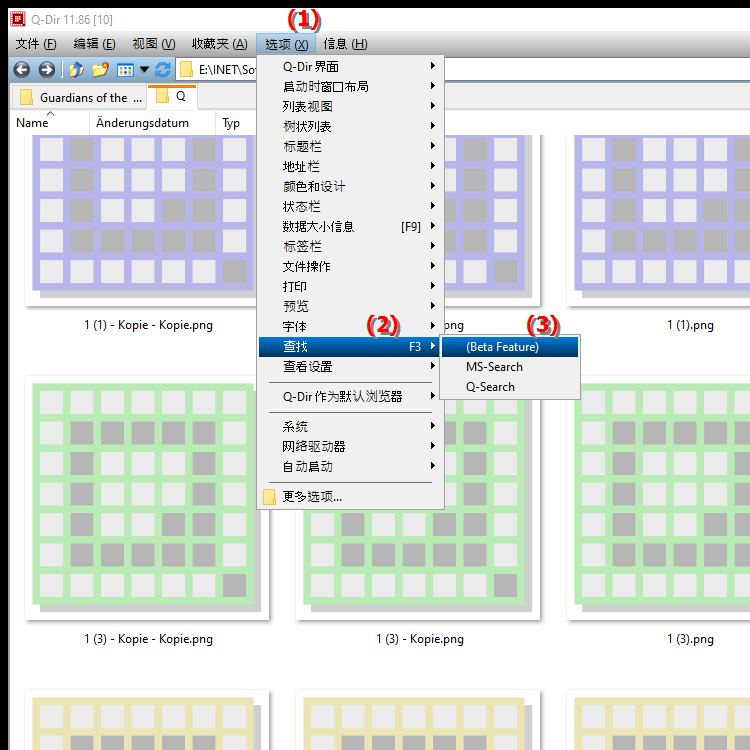
Task: Click the file name 1 (1).png
Action: [x=690, y=325]
